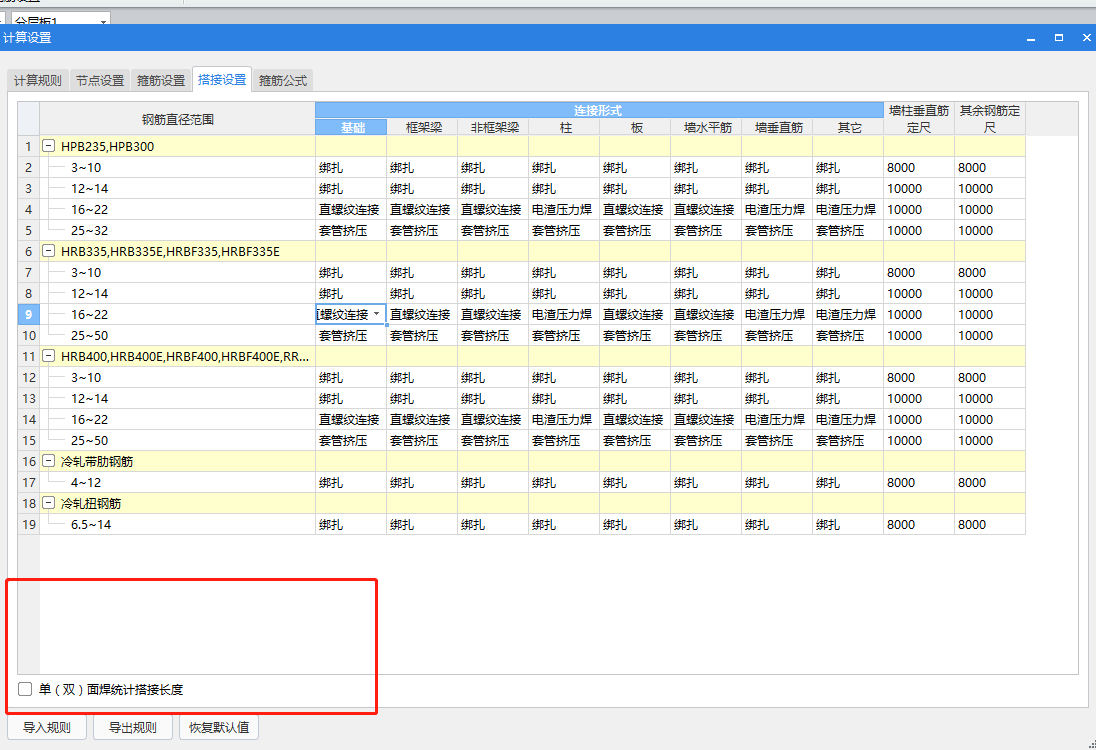
Task: Click the 柱 column header
Action: 564,127
